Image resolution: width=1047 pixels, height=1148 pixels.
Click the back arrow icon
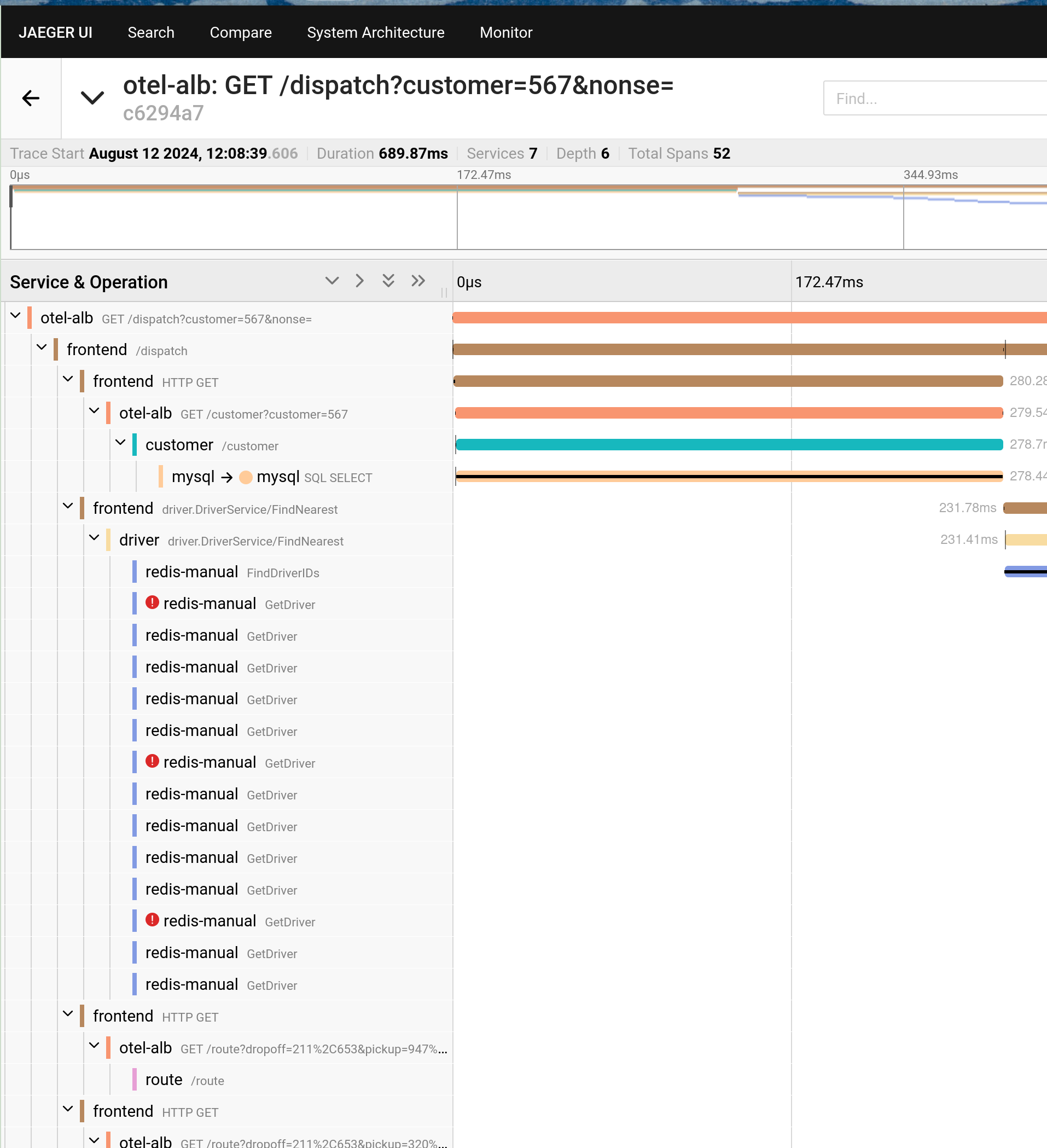pyautogui.click(x=31, y=98)
